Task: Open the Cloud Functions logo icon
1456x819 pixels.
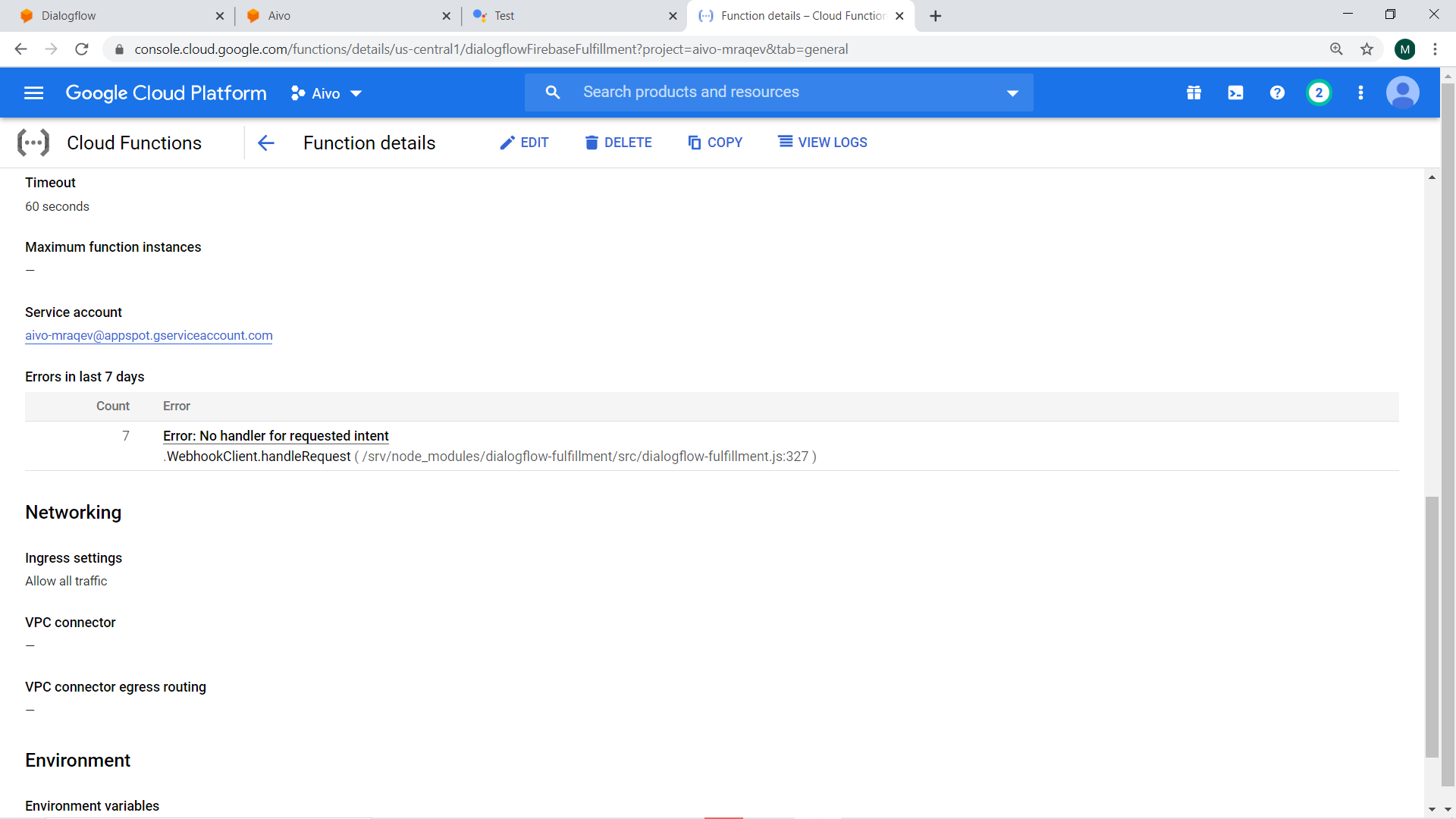Action: point(33,143)
